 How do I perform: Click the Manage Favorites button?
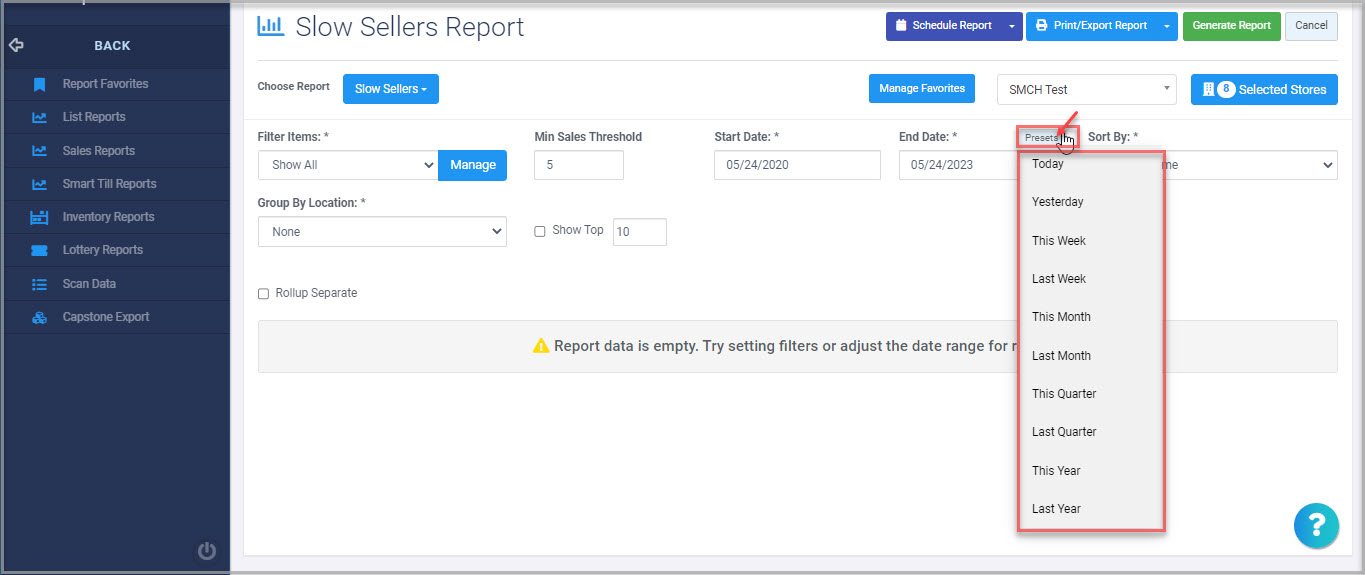pyautogui.click(x=921, y=89)
